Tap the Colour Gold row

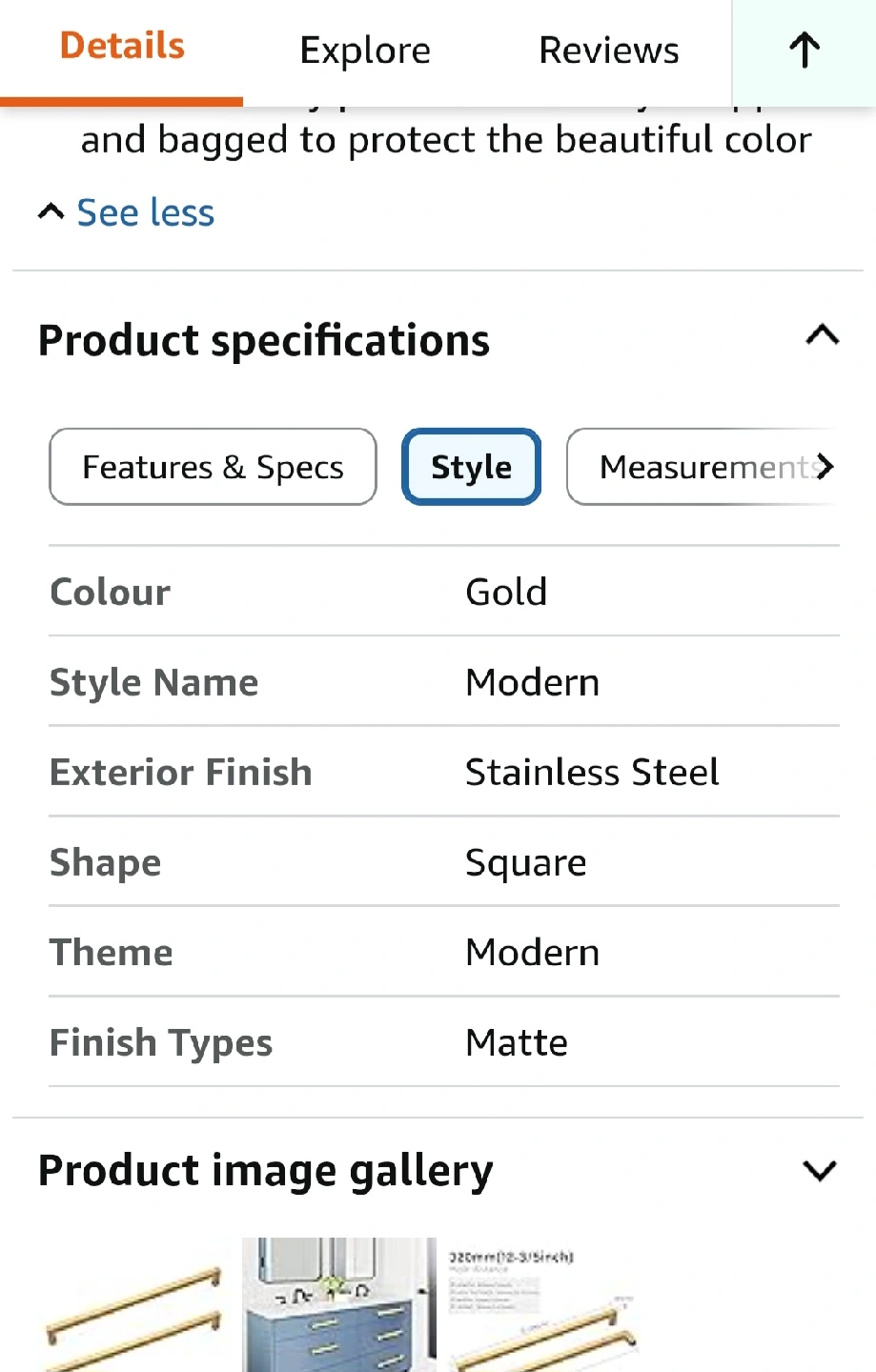coord(443,592)
